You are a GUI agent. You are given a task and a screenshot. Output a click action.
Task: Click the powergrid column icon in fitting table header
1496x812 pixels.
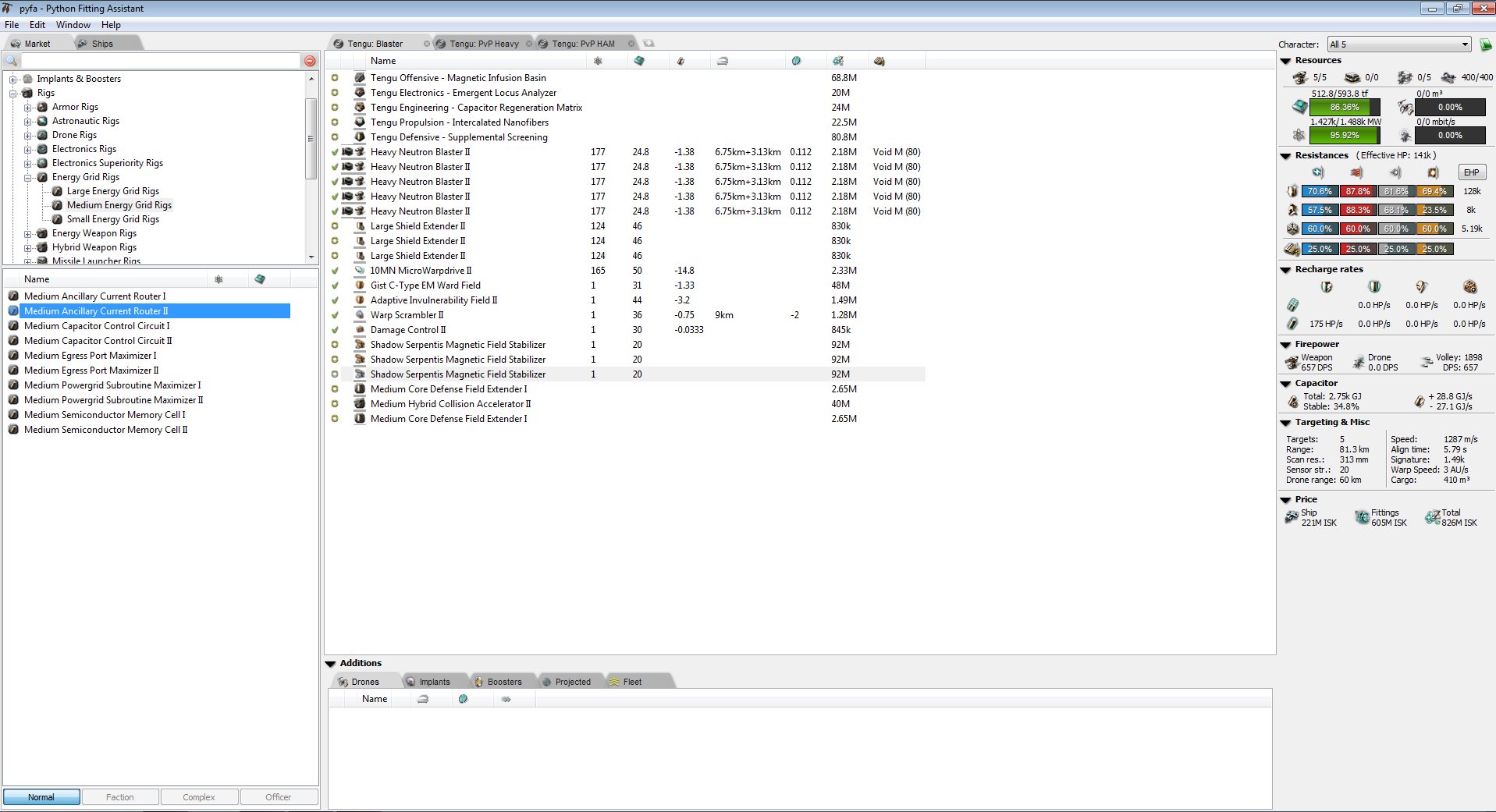(598, 61)
